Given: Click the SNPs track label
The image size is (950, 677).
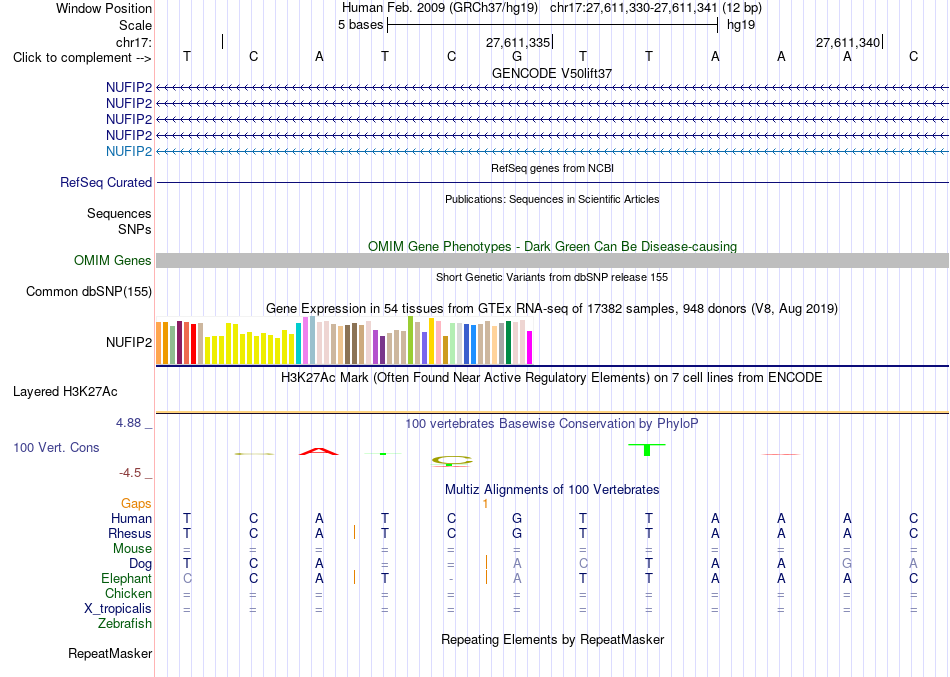Looking at the screenshot, I should (135, 229).
